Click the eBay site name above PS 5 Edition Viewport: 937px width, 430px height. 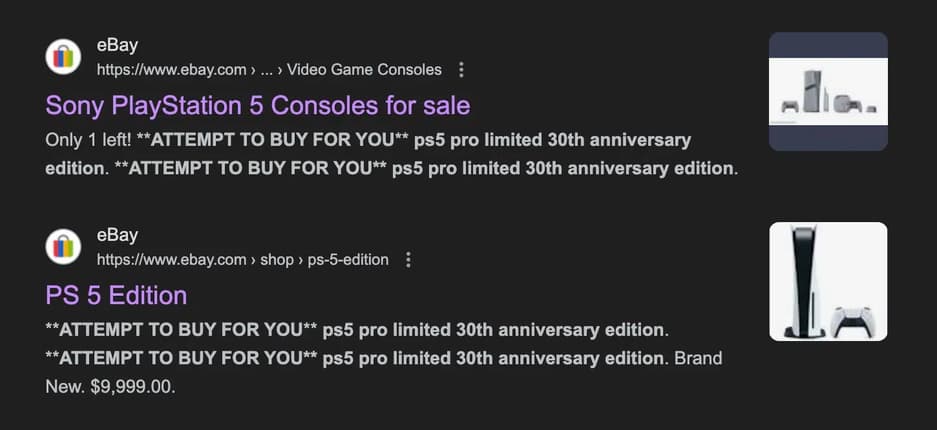(x=117, y=236)
